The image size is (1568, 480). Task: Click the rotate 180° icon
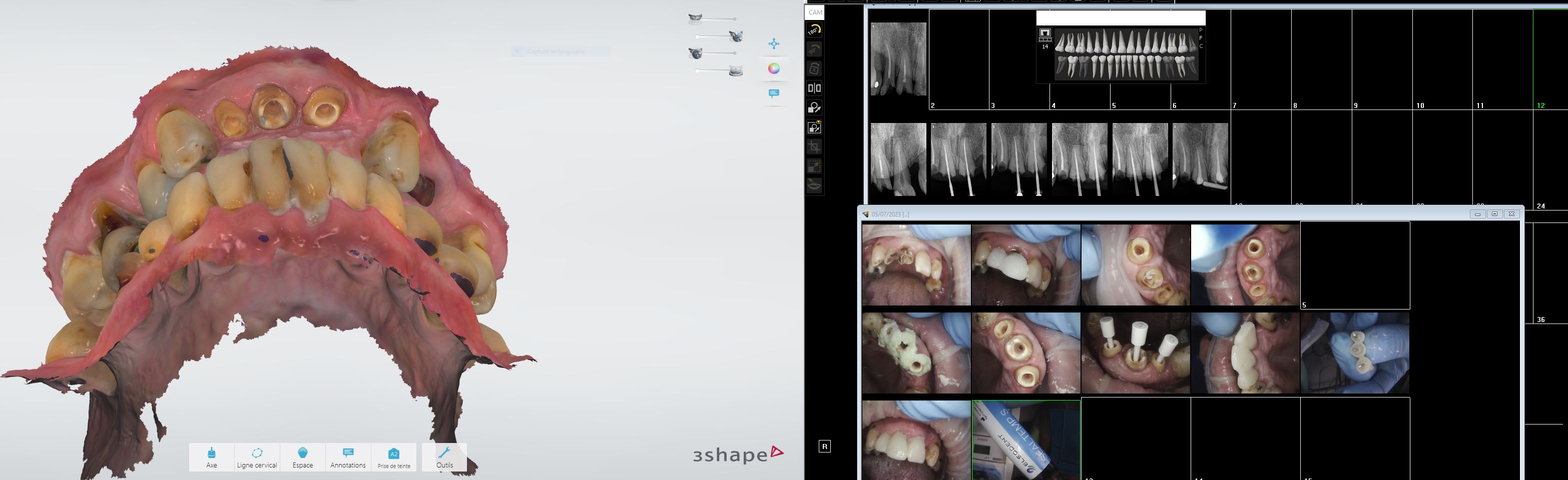point(814,30)
